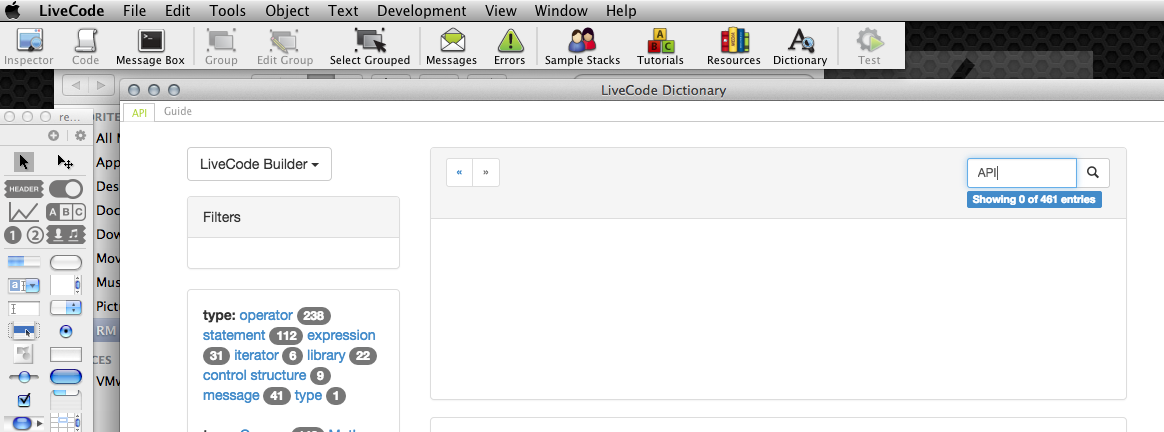Click the Dictionary toolbar icon

(x=799, y=47)
